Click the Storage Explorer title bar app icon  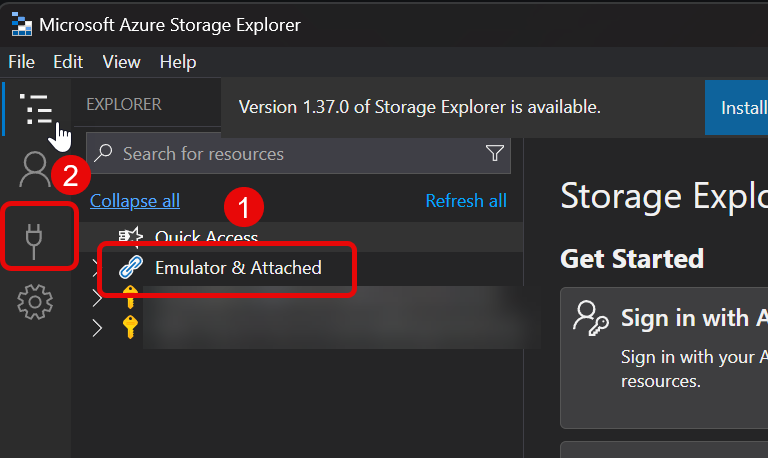tap(19, 24)
